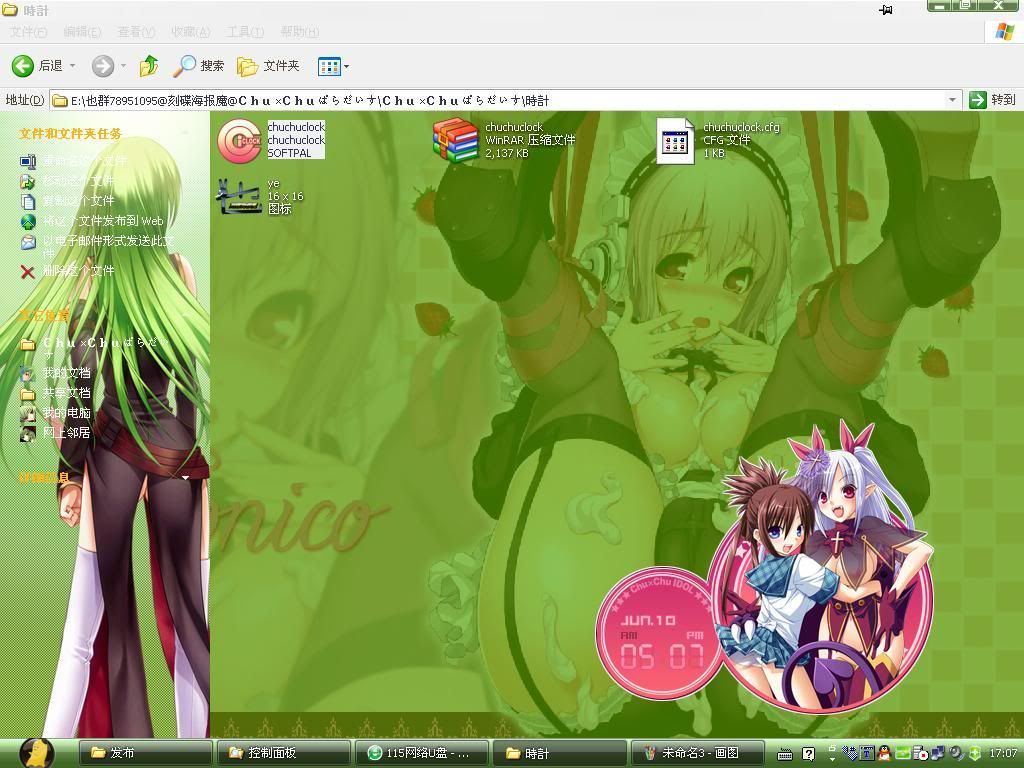Switch to 发布 taskbar window
The width and height of the screenshot is (1024, 768).
[145, 753]
